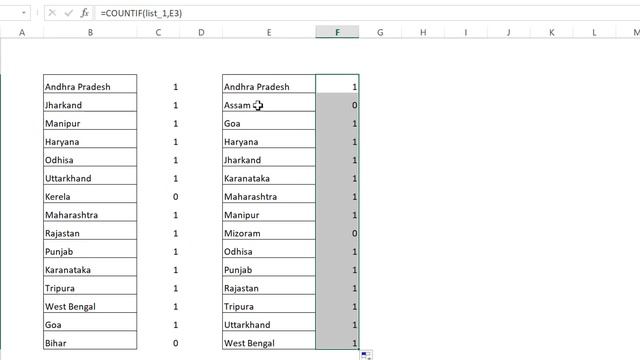Select the Tripura cell in column E
Viewport: 640px width, 360px height.
tap(269, 304)
